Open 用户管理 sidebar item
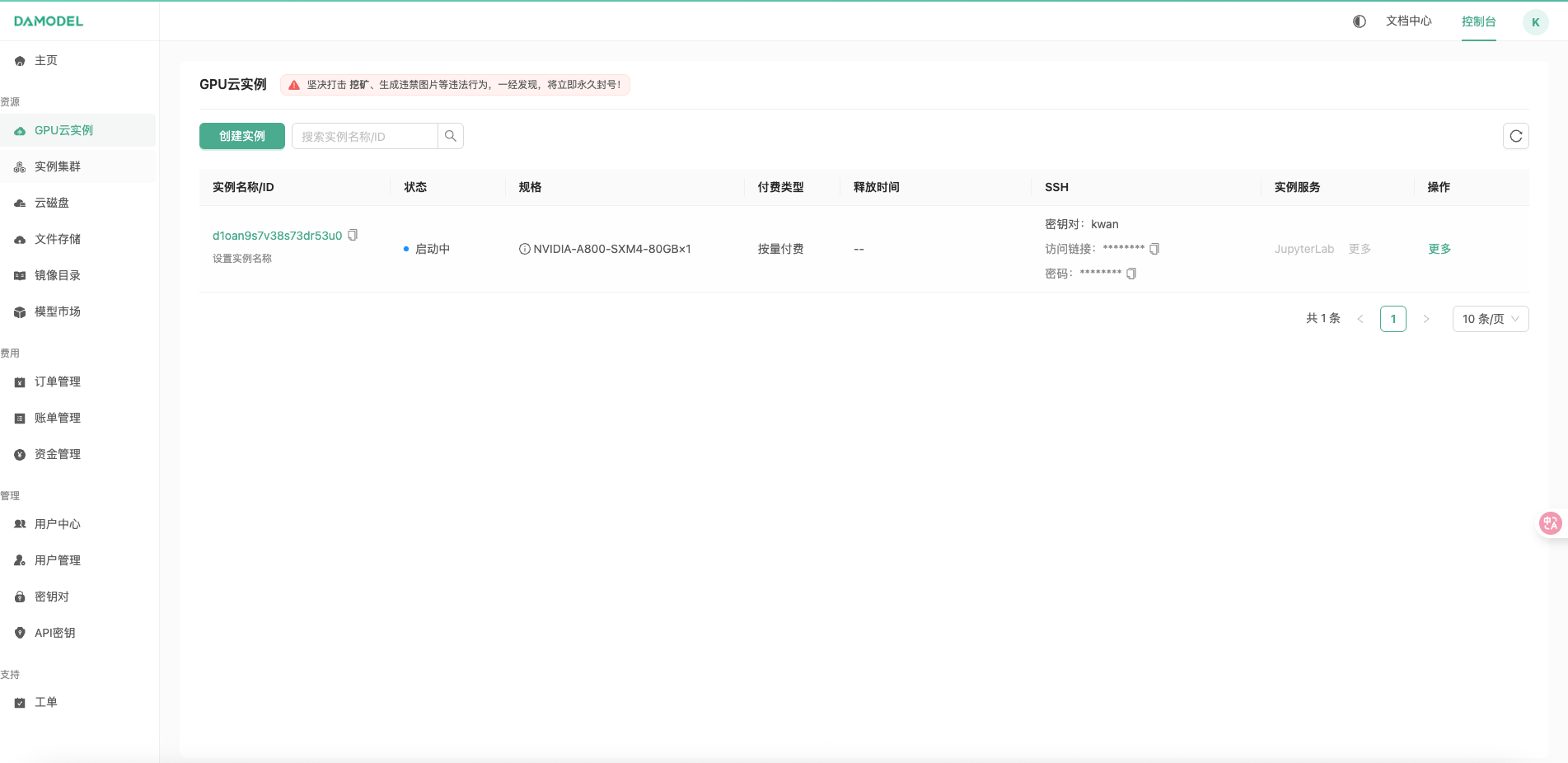1568x763 pixels. point(77,560)
